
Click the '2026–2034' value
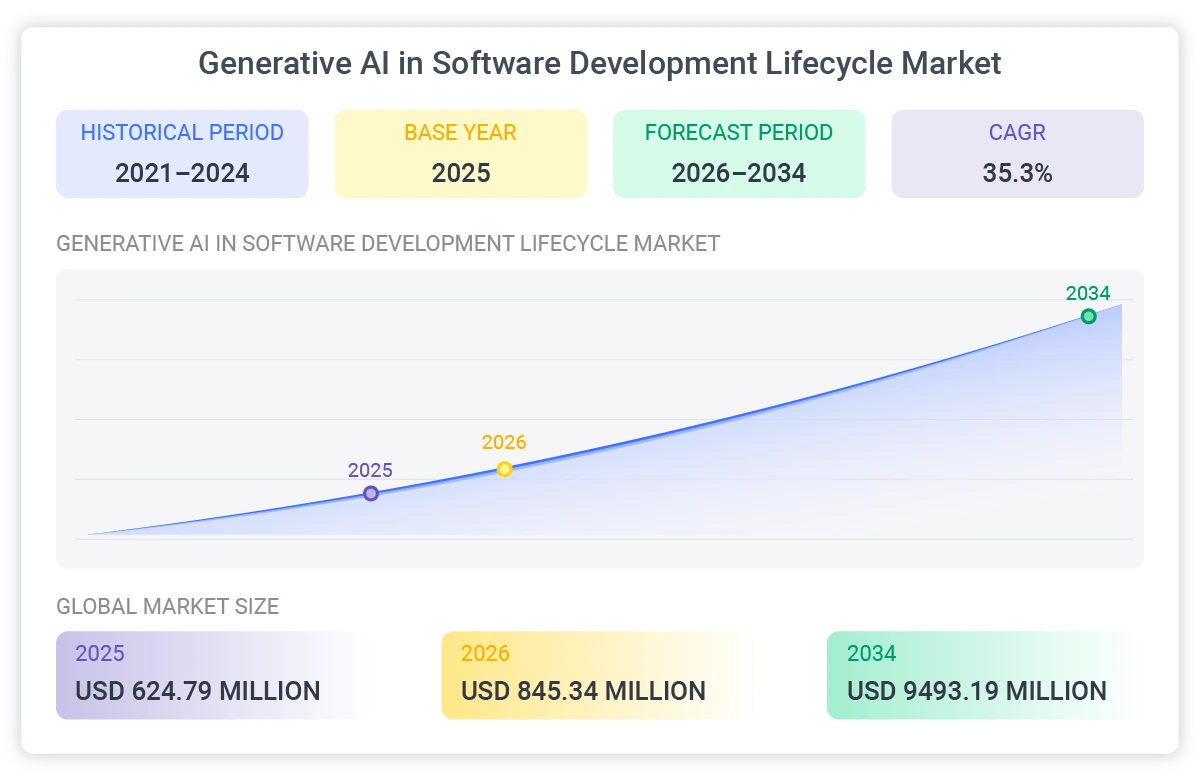click(739, 173)
